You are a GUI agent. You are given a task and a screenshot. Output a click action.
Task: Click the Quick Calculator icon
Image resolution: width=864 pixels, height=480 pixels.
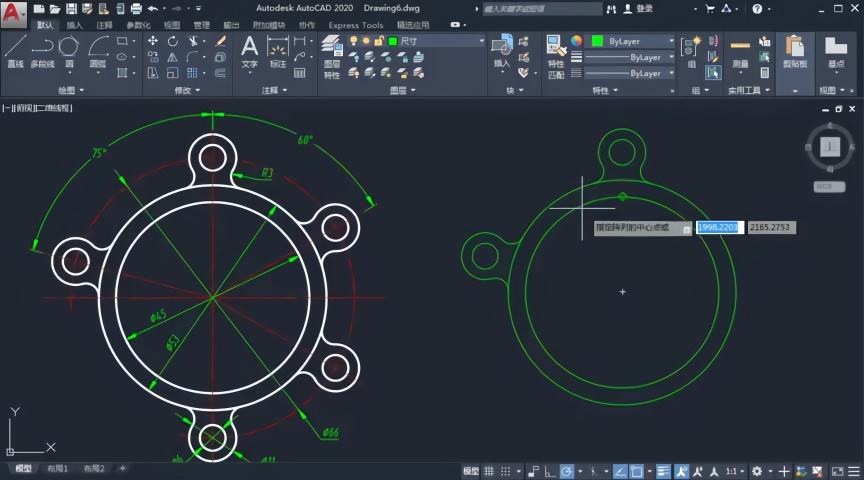click(x=764, y=73)
